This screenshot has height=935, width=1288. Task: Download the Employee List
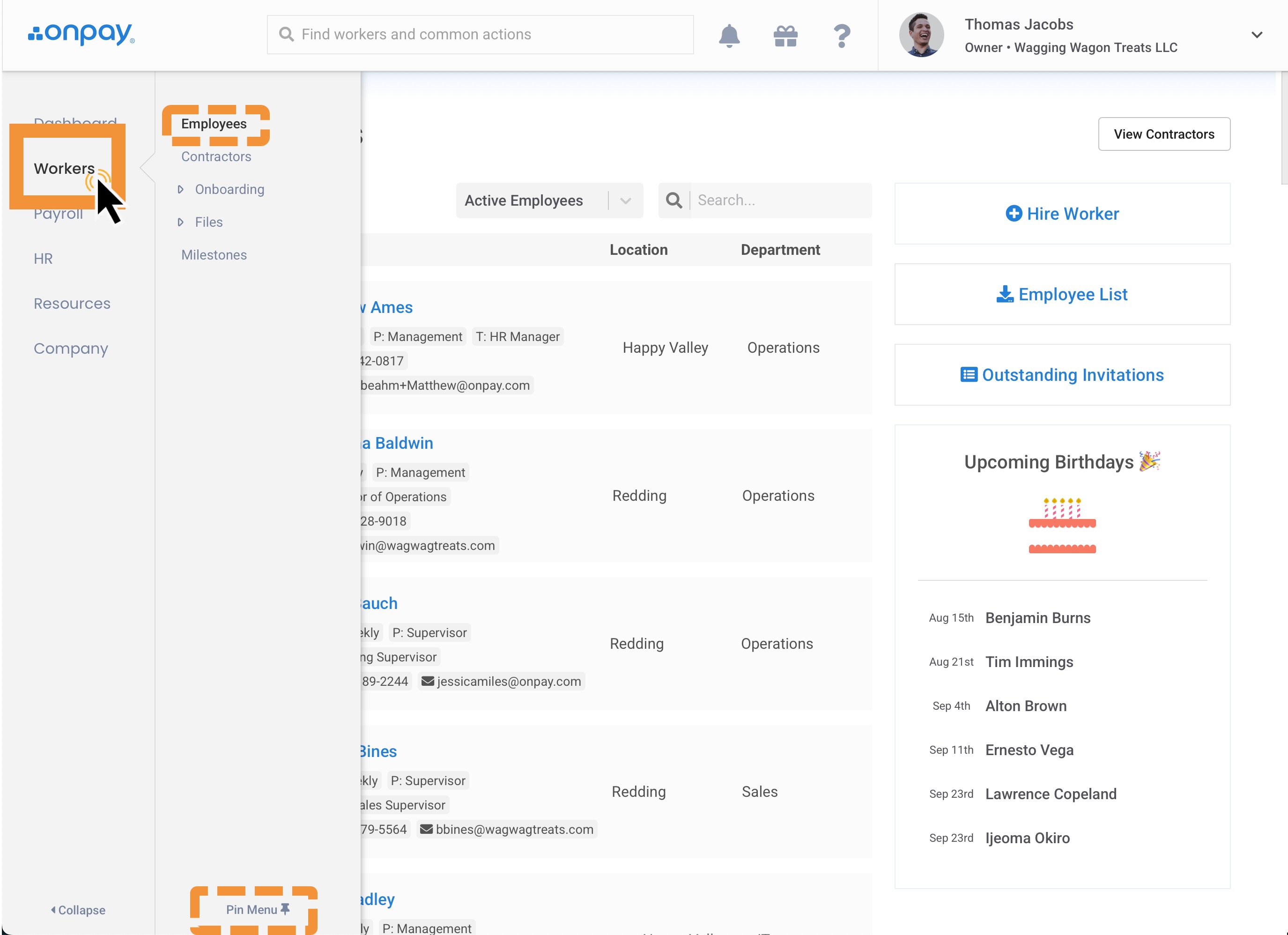(1062, 294)
